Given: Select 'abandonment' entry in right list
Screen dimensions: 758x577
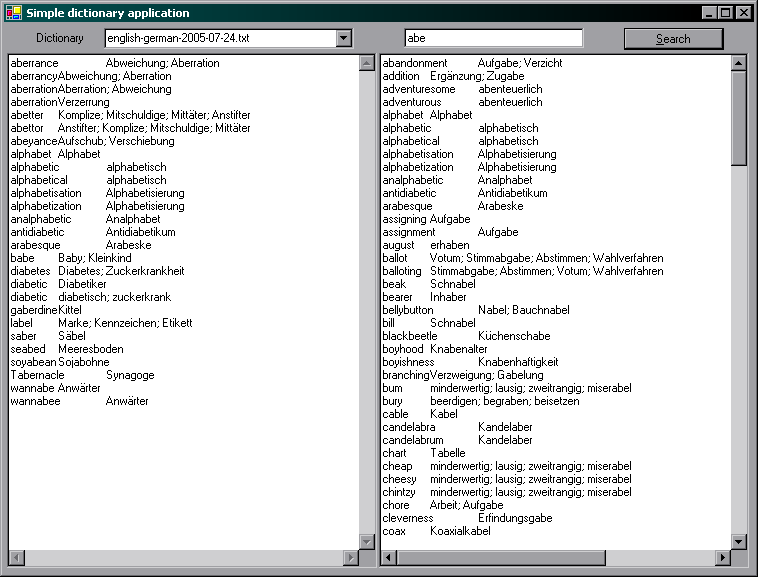Looking at the screenshot, I should point(472,63).
